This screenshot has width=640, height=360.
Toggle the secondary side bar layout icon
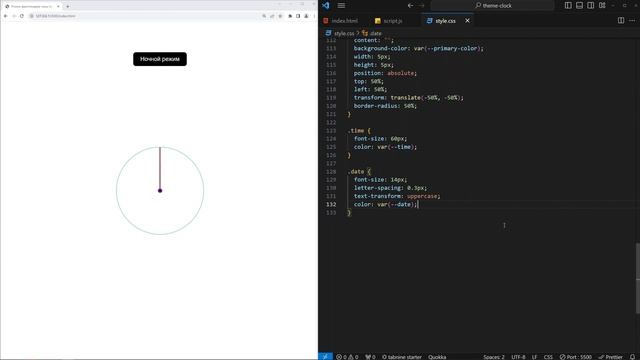click(x=591, y=5)
